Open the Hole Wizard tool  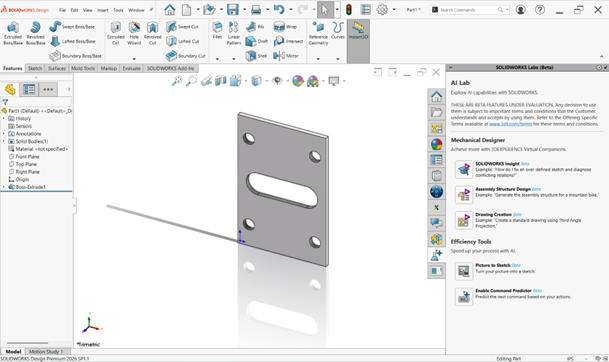click(x=134, y=33)
